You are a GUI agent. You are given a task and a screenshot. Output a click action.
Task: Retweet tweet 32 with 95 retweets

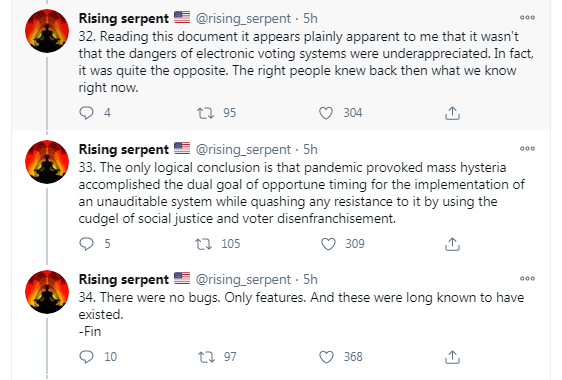coord(205,113)
